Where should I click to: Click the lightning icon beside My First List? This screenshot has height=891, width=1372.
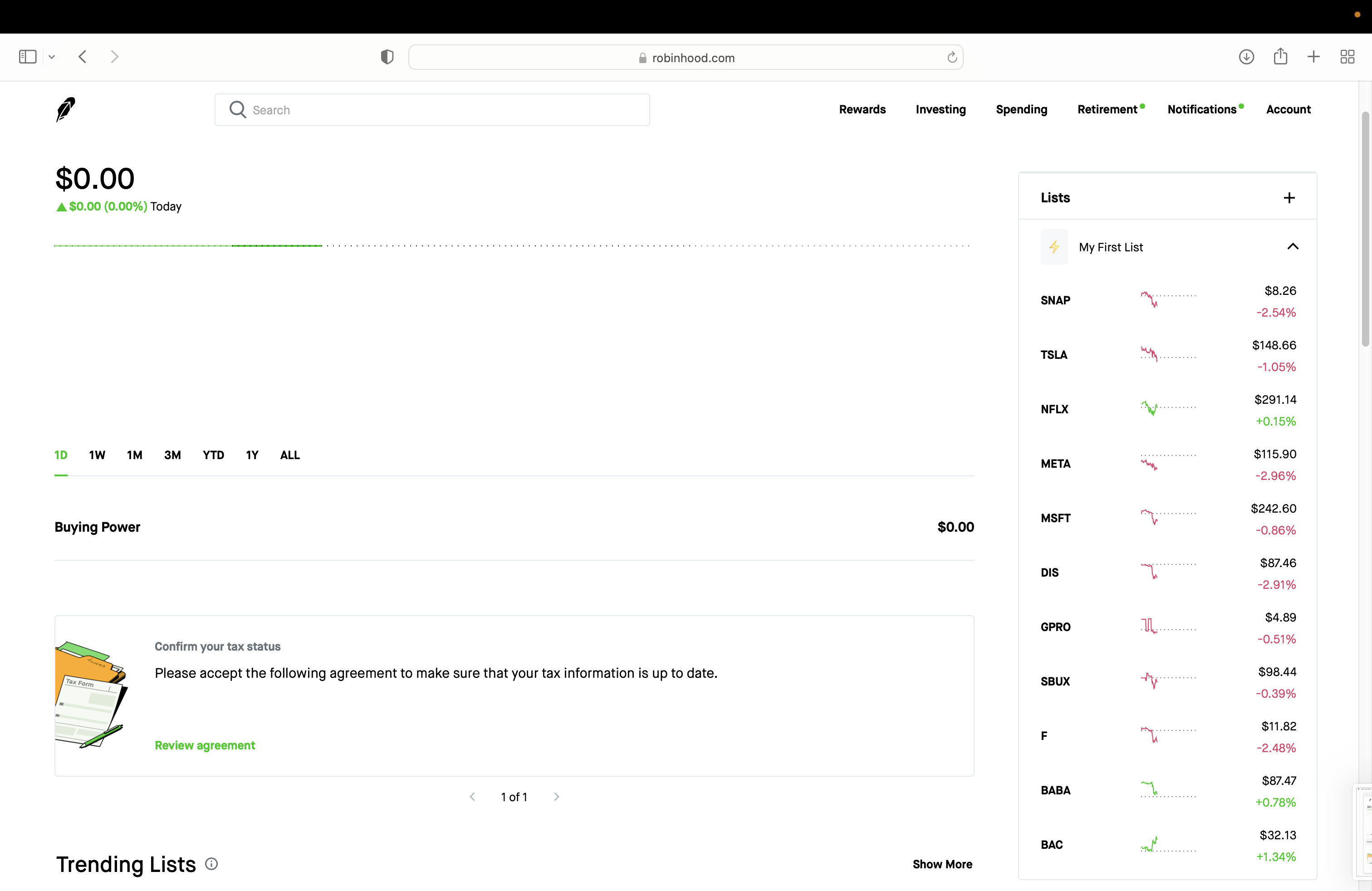(1054, 247)
